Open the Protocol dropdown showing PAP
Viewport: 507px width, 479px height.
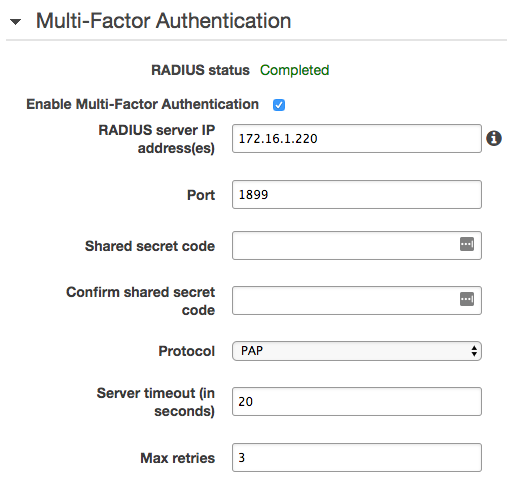[x=357, y=351]
